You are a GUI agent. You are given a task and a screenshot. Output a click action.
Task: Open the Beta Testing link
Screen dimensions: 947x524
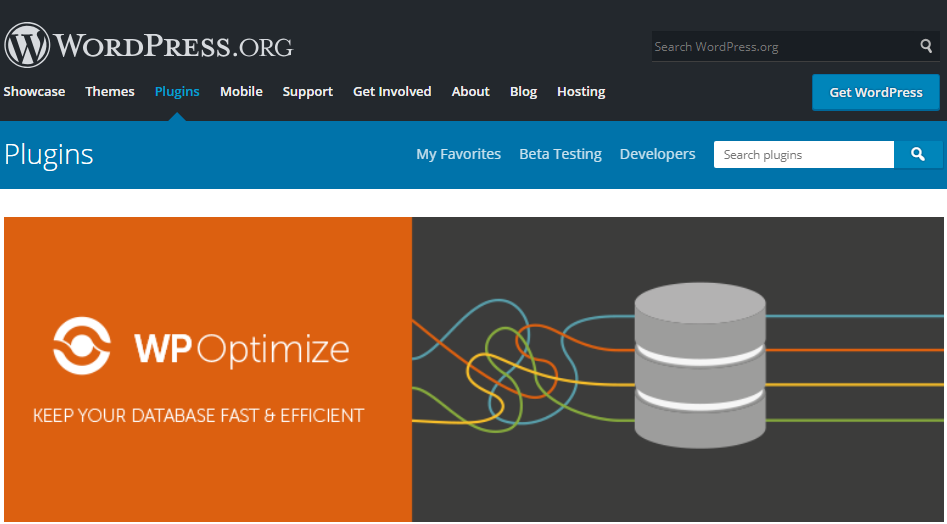coord(560,155)
